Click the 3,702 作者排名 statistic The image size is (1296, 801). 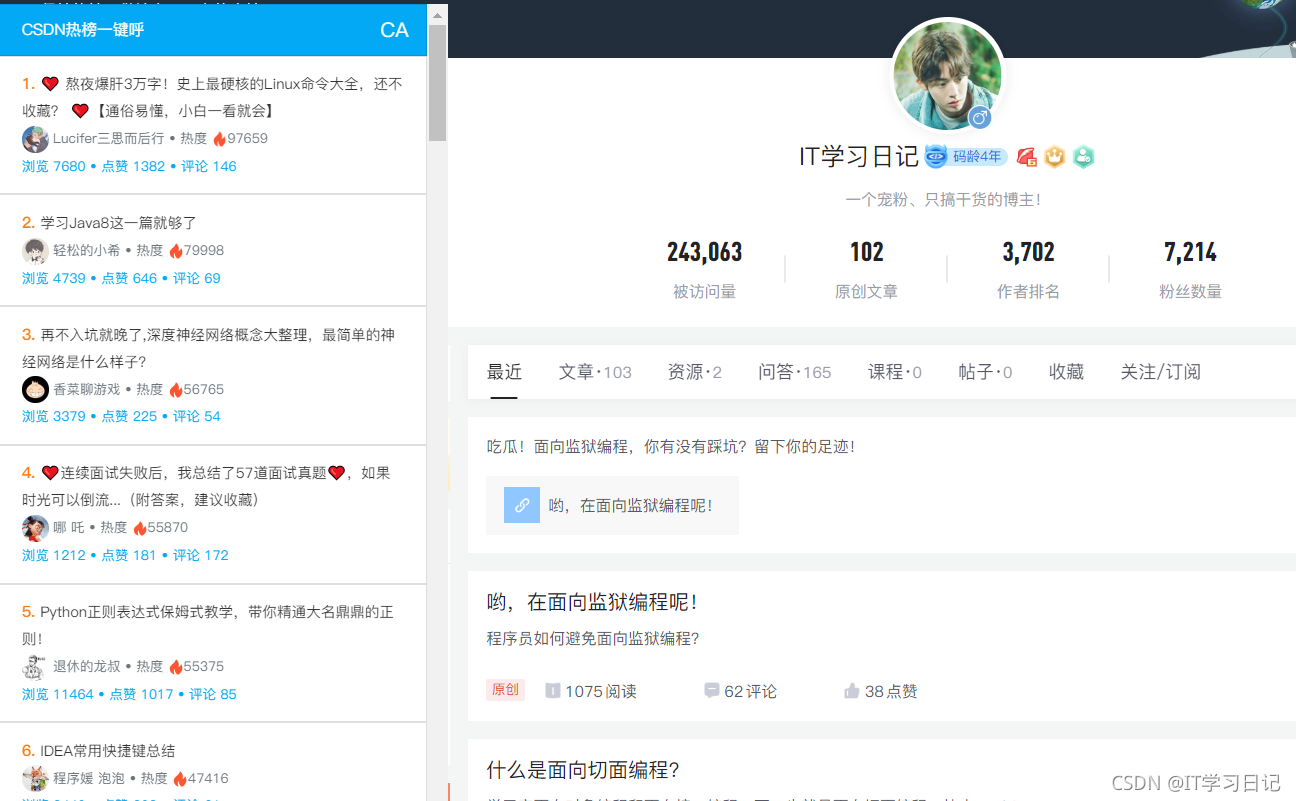[x=1028, y=269]
